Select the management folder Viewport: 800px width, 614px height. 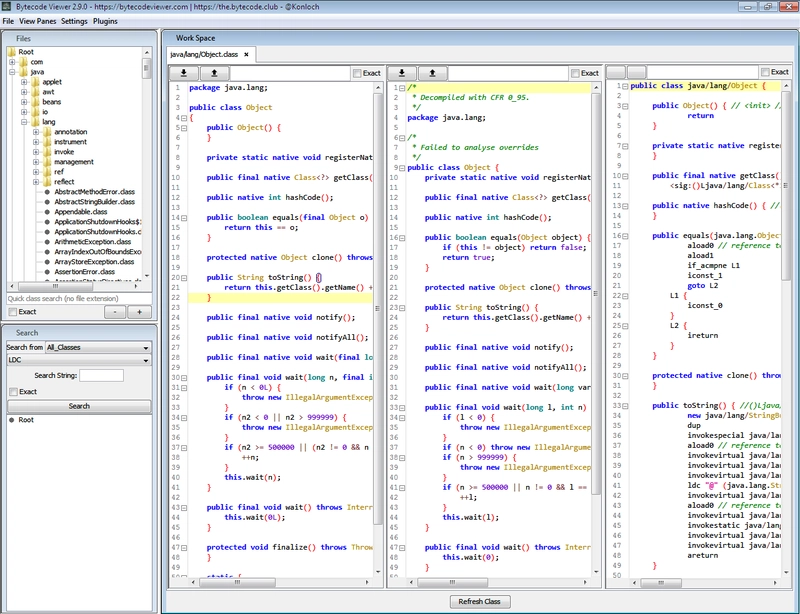pyautogui.click(x=68, y=162)
